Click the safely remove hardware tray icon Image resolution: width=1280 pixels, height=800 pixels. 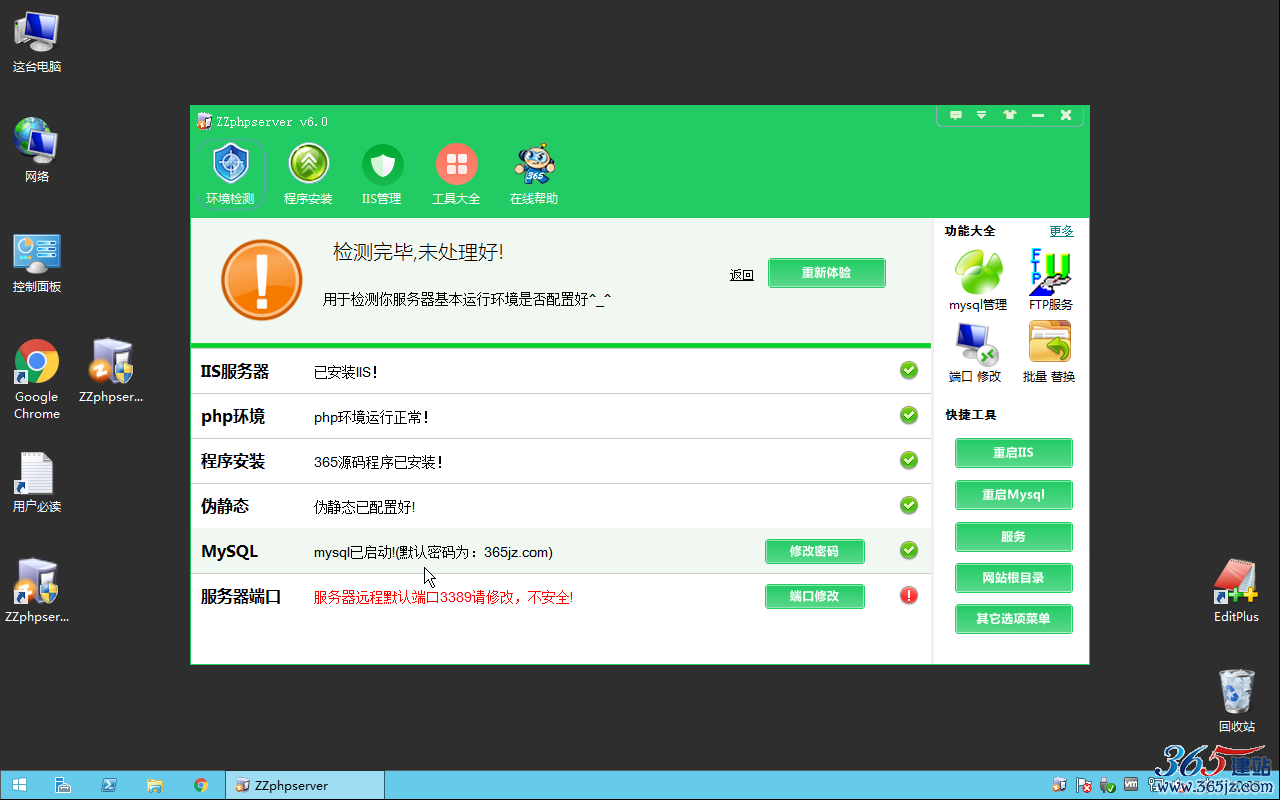(x=1107, y=786)
